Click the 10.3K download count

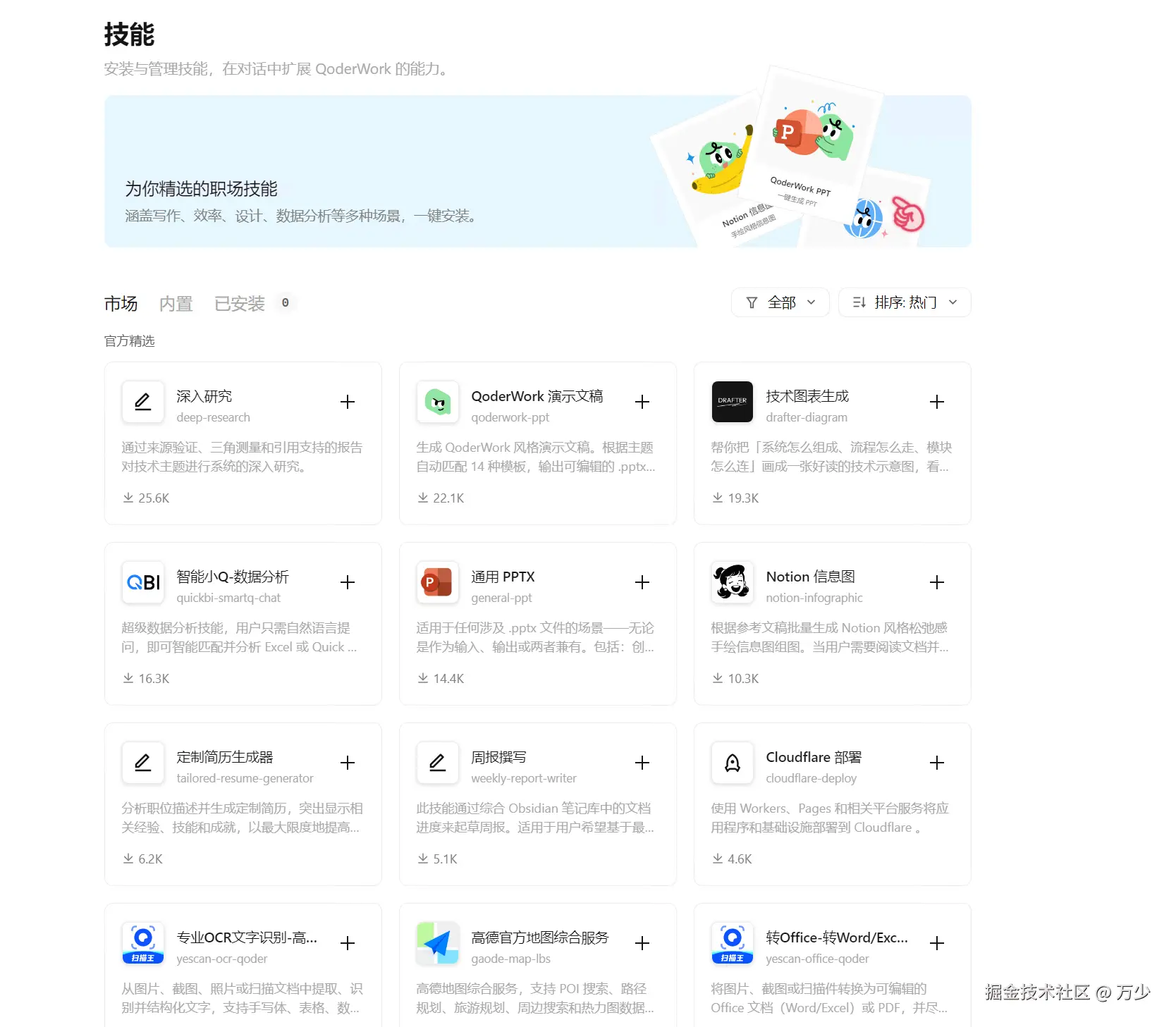(735, 678)
